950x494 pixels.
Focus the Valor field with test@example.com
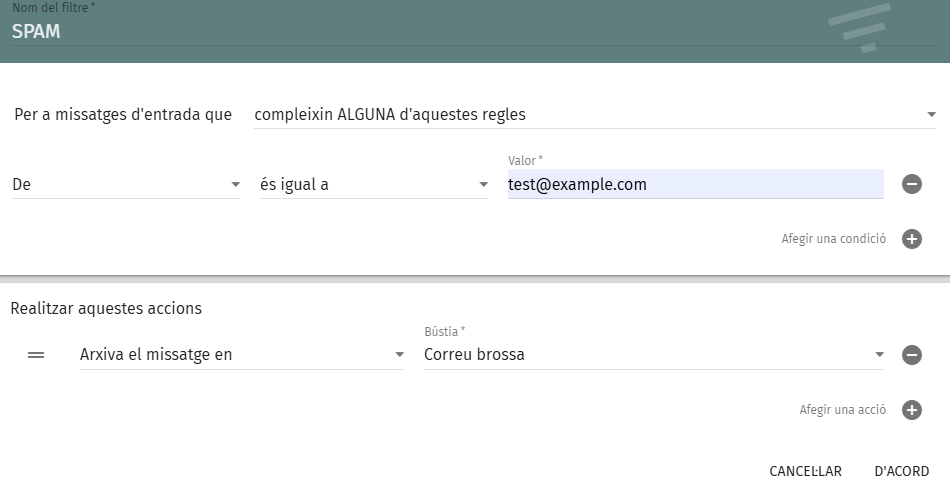tap(695, 185)
